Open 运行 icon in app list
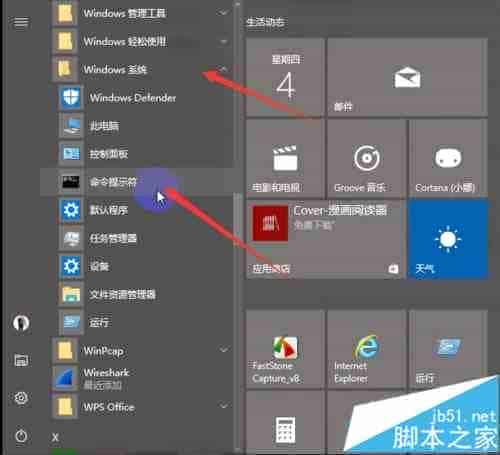The height and width of the screenshot is (455, 500). (70, 322)
